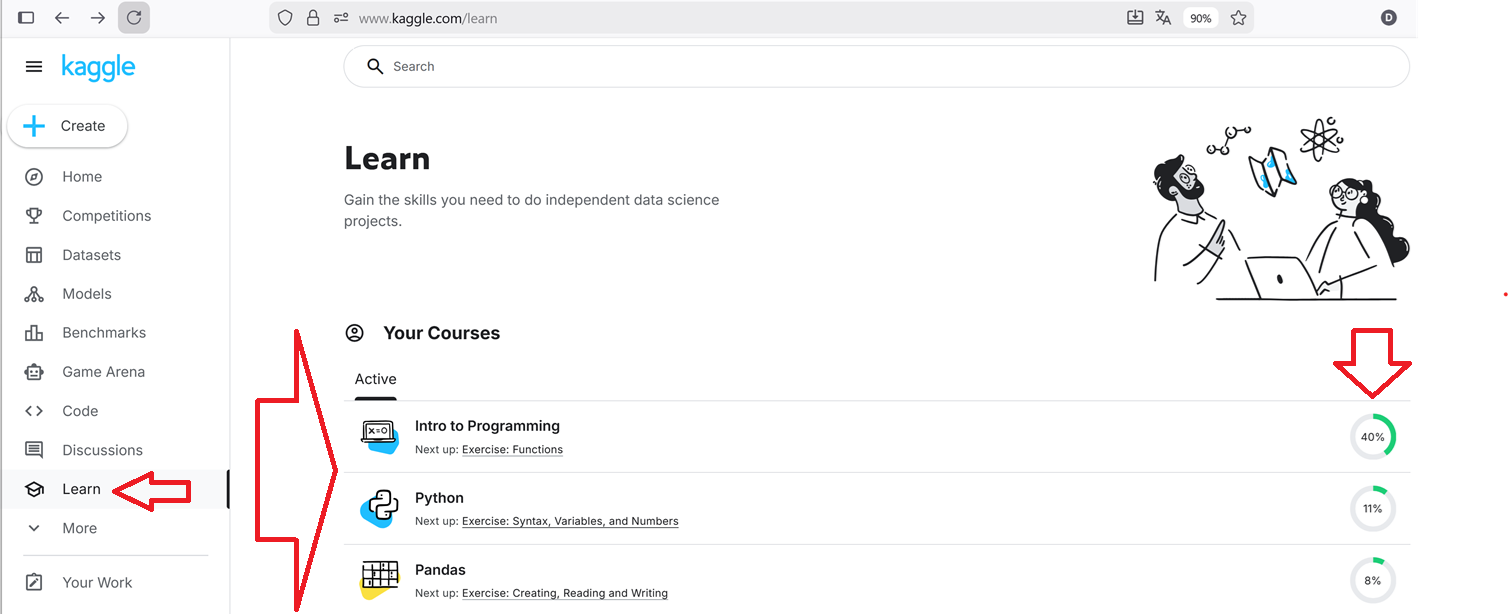Open Exercise: Creating, Reading and Writing link
The image size is (1508, 614).
[564, 593]
